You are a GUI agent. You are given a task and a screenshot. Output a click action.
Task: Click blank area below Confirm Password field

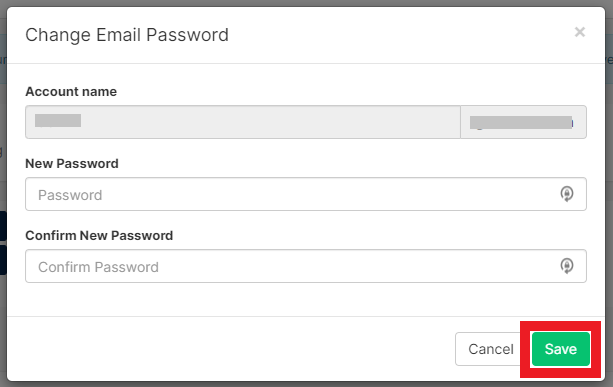(x=306, y=299)
